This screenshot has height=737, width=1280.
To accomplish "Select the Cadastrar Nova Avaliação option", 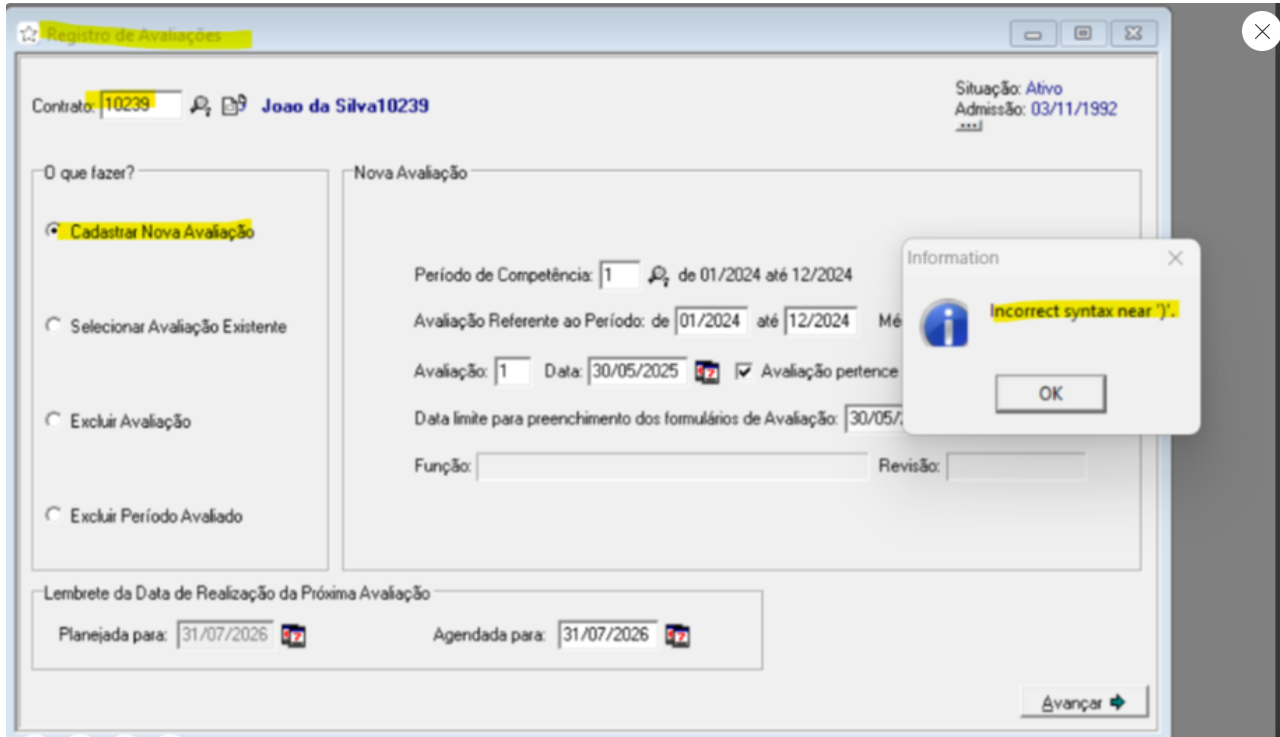I will (53, 231).
